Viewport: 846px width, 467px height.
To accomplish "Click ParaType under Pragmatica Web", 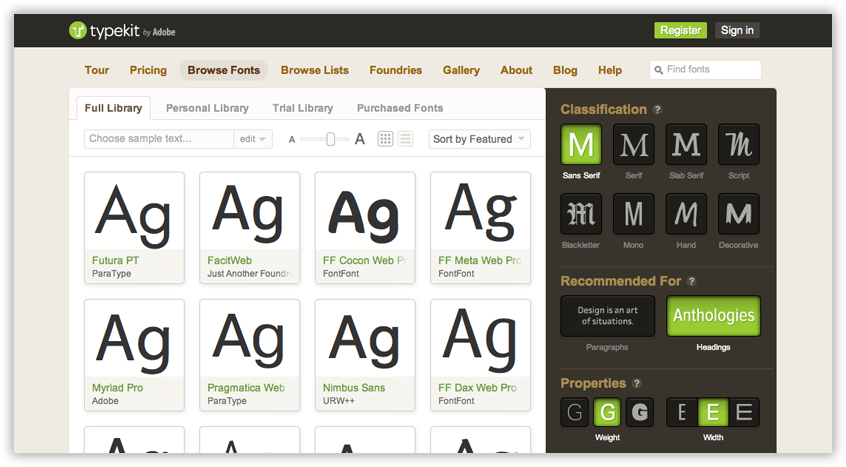I will [x=227, y=401].
